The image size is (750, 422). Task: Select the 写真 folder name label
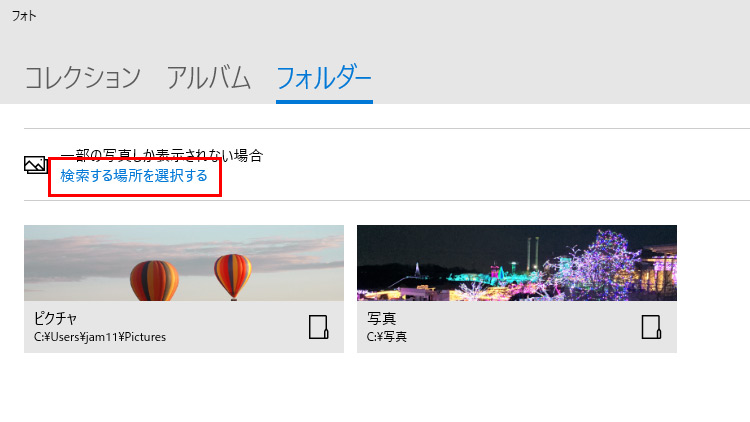[x=381, y=318]
